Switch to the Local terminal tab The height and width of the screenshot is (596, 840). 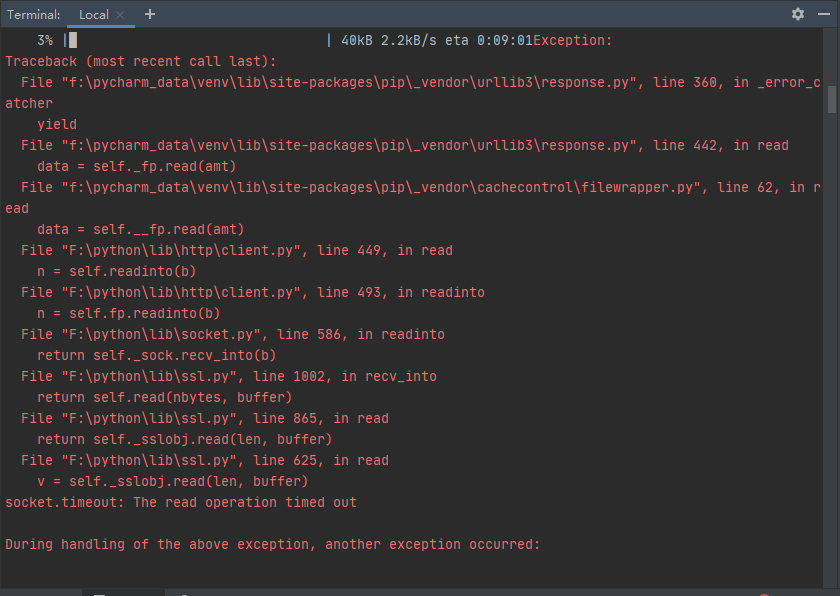pyautogui.click(x=93, y=15)
